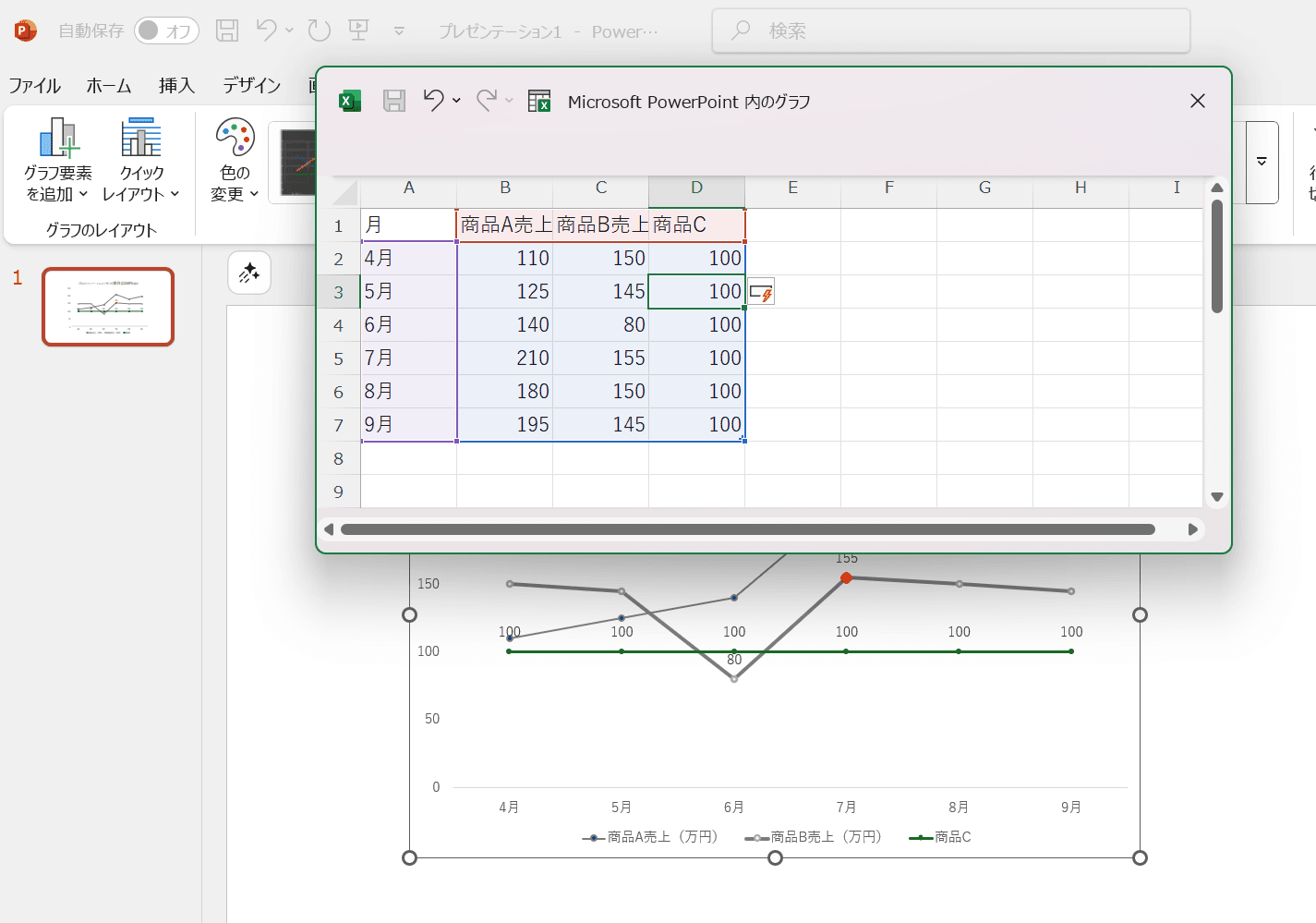Expand the クイックレイアウト menu
Image resolution: width=1316 pixels, height=923 pixels.
[140, 160]
